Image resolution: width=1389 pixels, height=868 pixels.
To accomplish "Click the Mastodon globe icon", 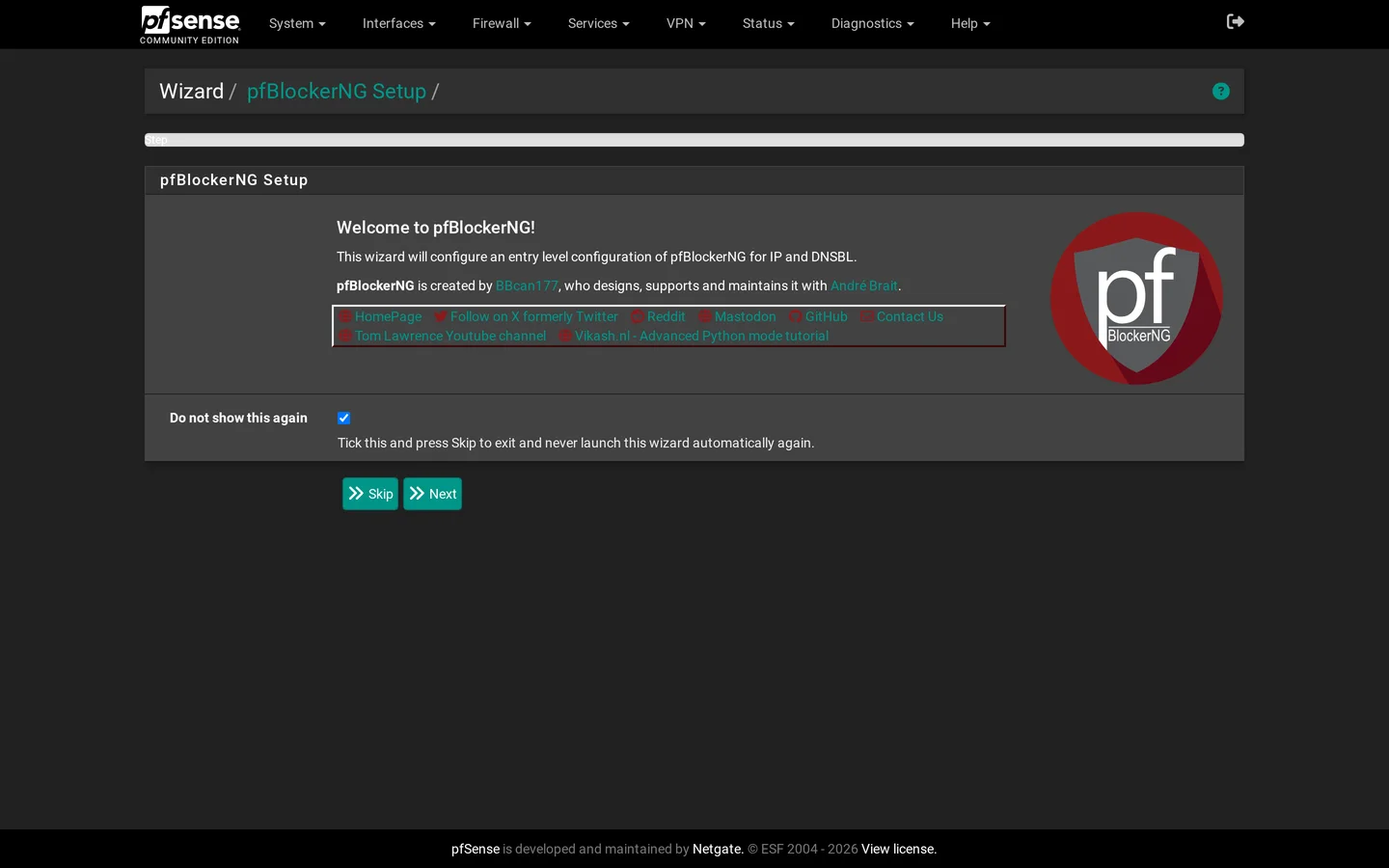I will (704, 316).
